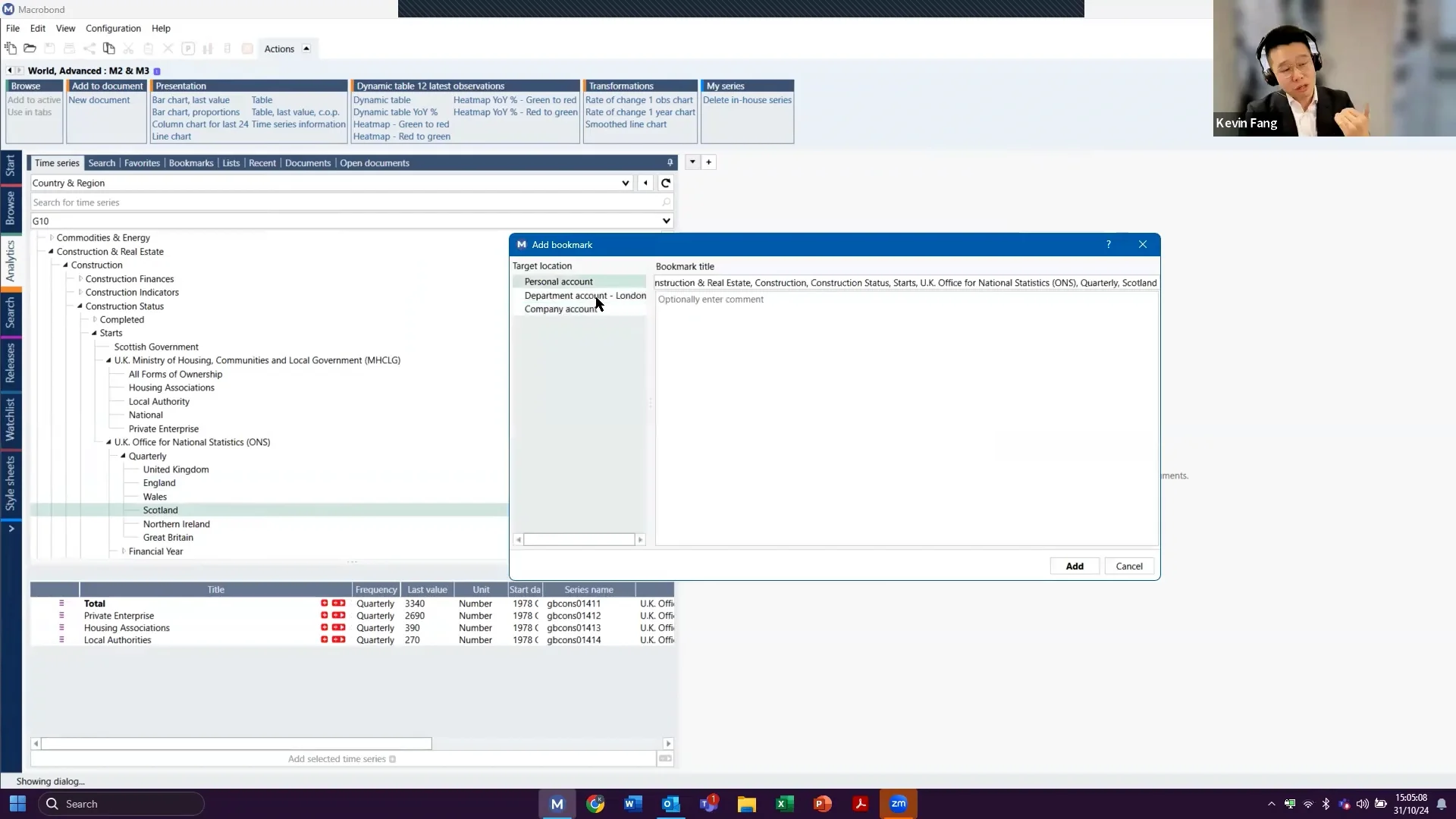
Task: Select Company account as target location
Action: tap(560, 309)
